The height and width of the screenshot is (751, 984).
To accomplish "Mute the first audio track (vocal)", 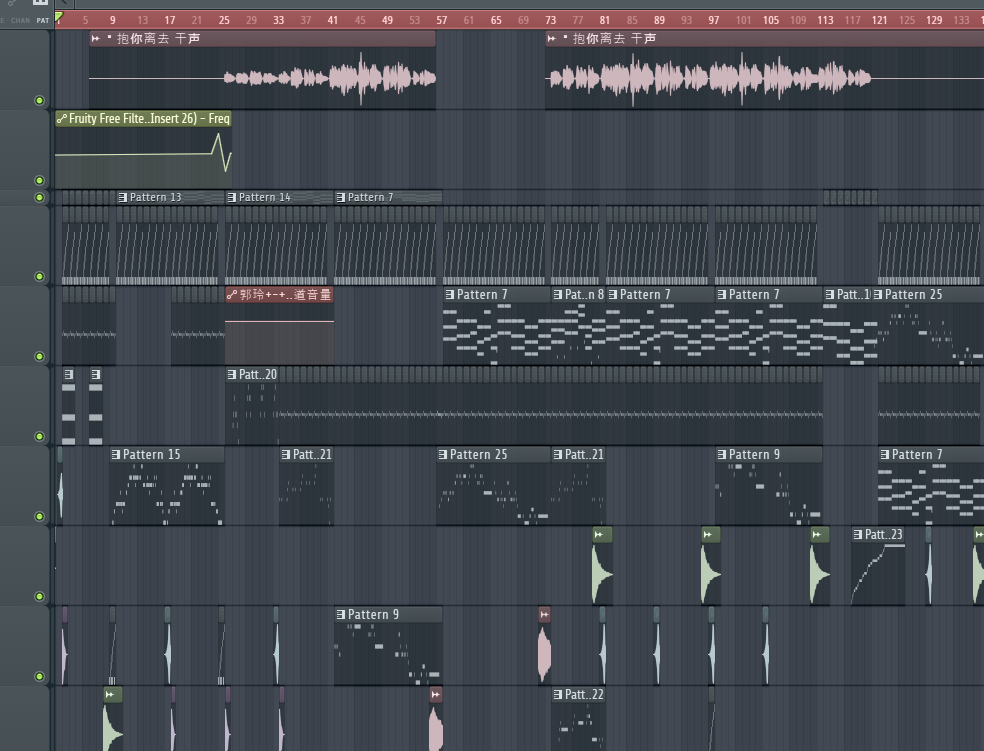I will point(40,100).
